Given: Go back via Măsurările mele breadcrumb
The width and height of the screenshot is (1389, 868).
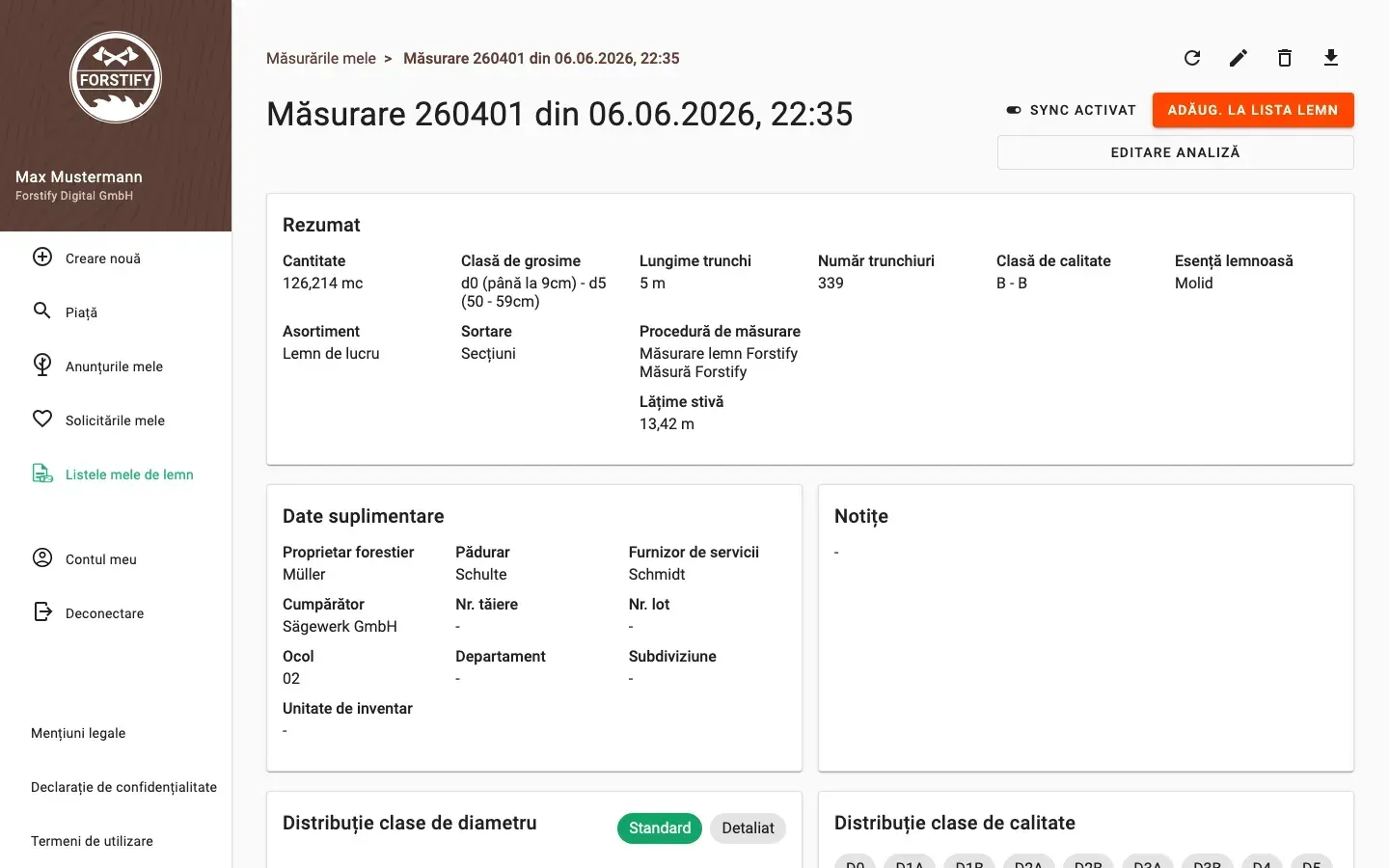Looking at the screenshot, I should point(321,59).
